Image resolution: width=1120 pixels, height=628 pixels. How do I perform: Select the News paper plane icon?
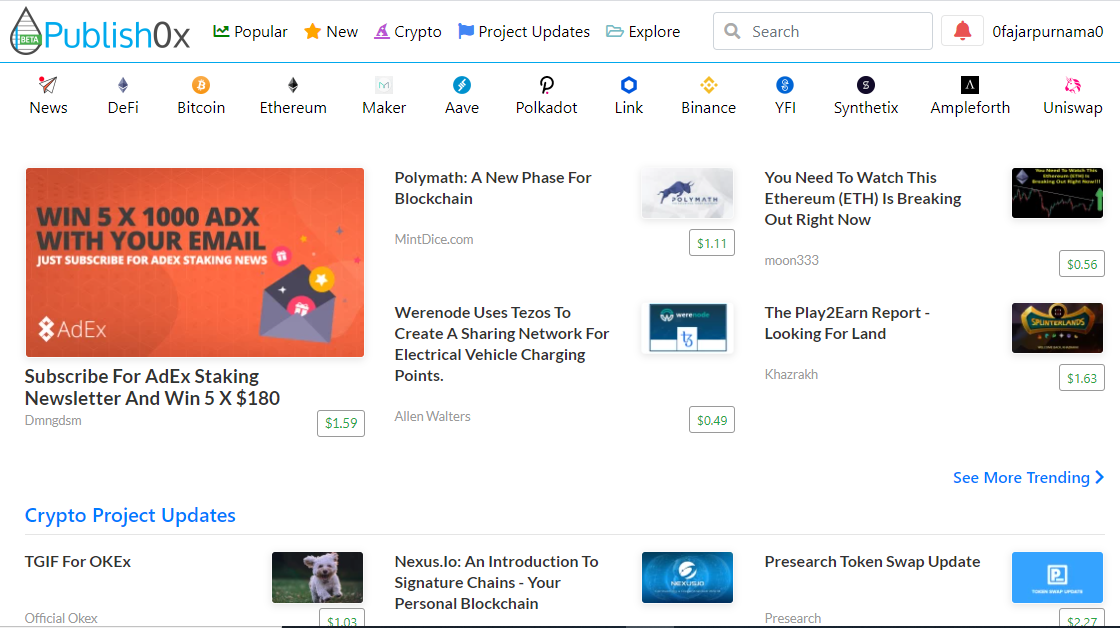(x=48, y=85)
